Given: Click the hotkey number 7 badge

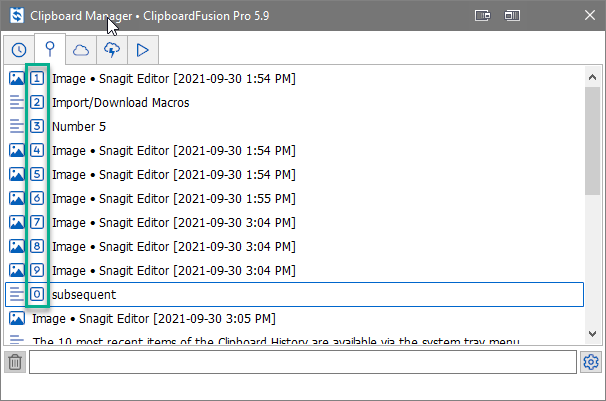Looking at the screenshot, I should pos(37,222).
